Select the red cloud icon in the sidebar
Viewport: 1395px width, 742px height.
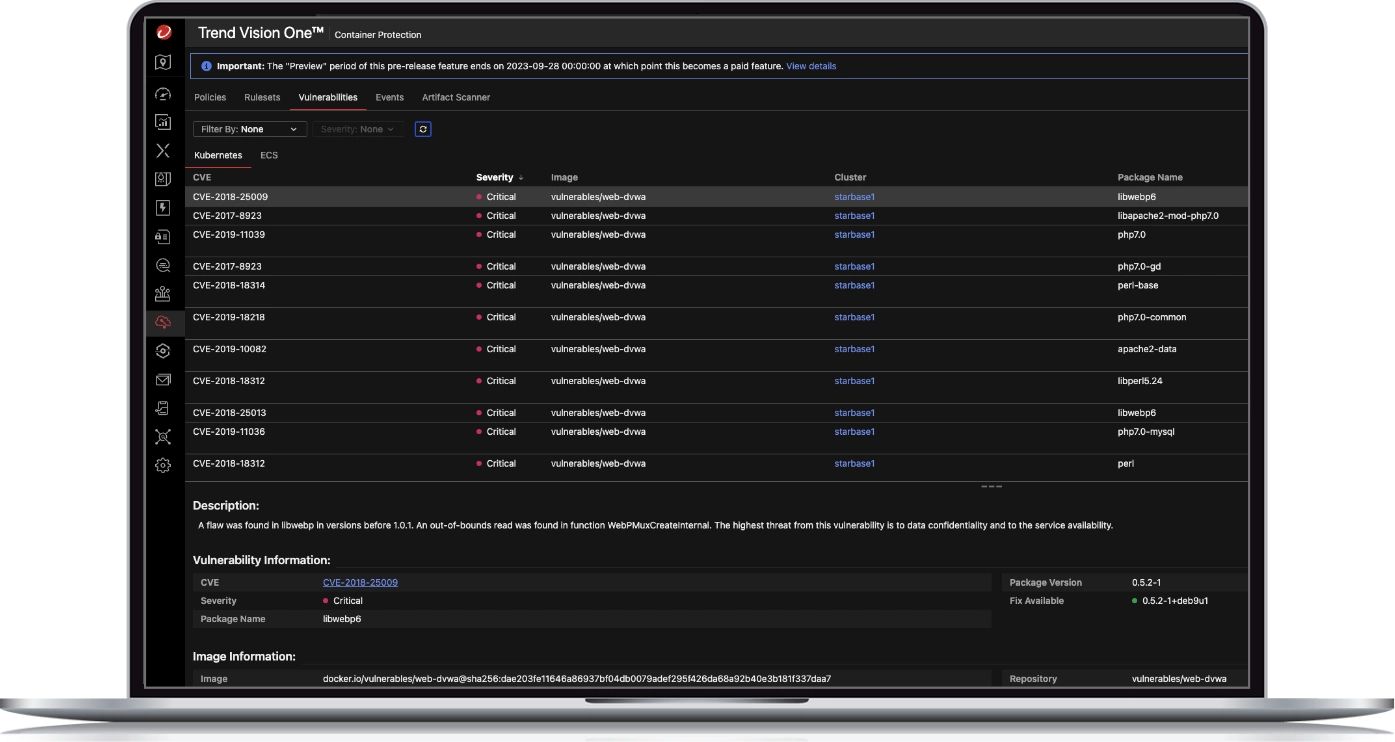coord(163,322)
